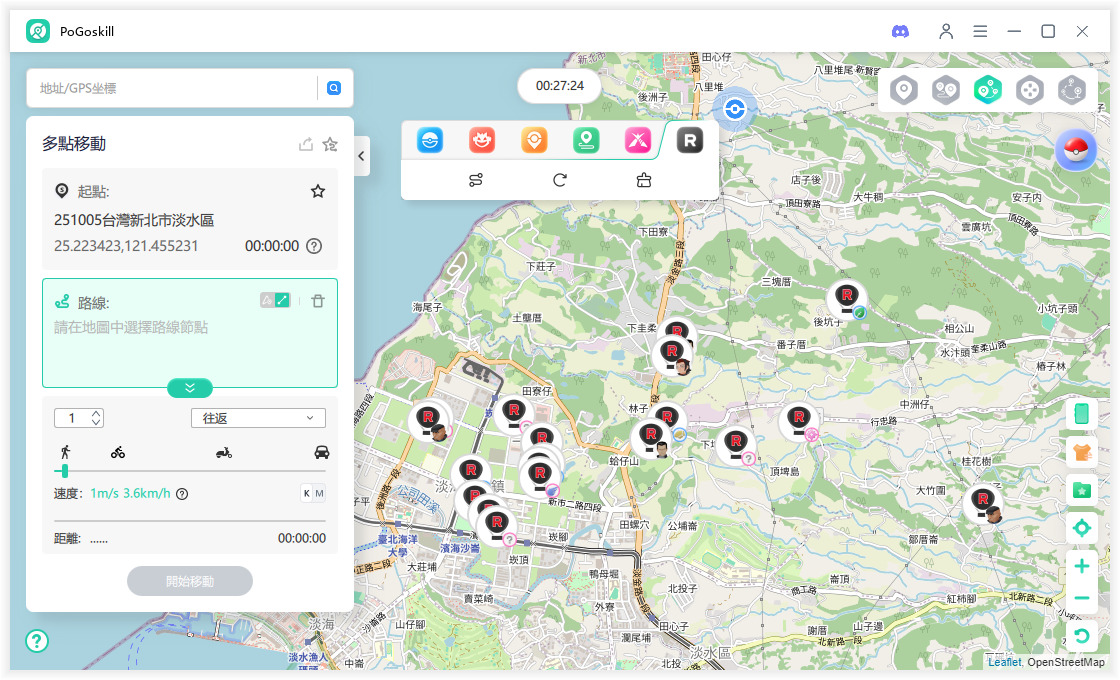1120x680 pixels.
Task: Open the Discord community icon
Action: point(900,31)
